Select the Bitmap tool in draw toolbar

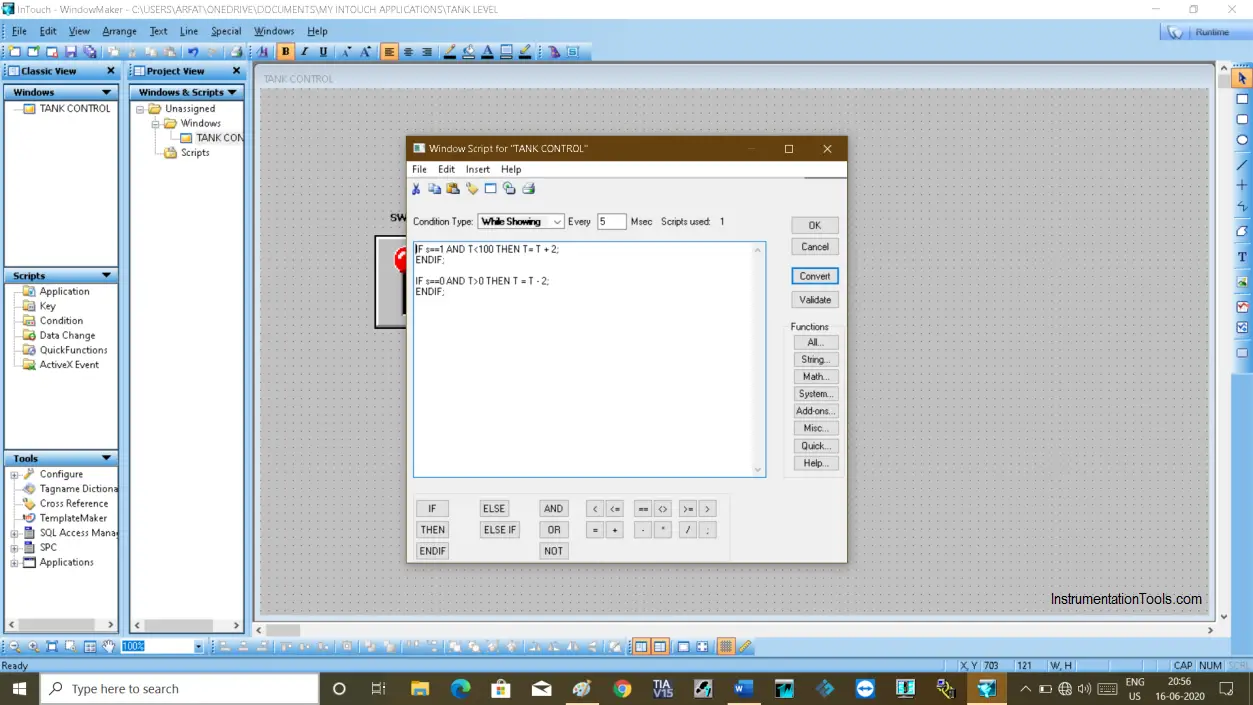[x=1242, y=282]
